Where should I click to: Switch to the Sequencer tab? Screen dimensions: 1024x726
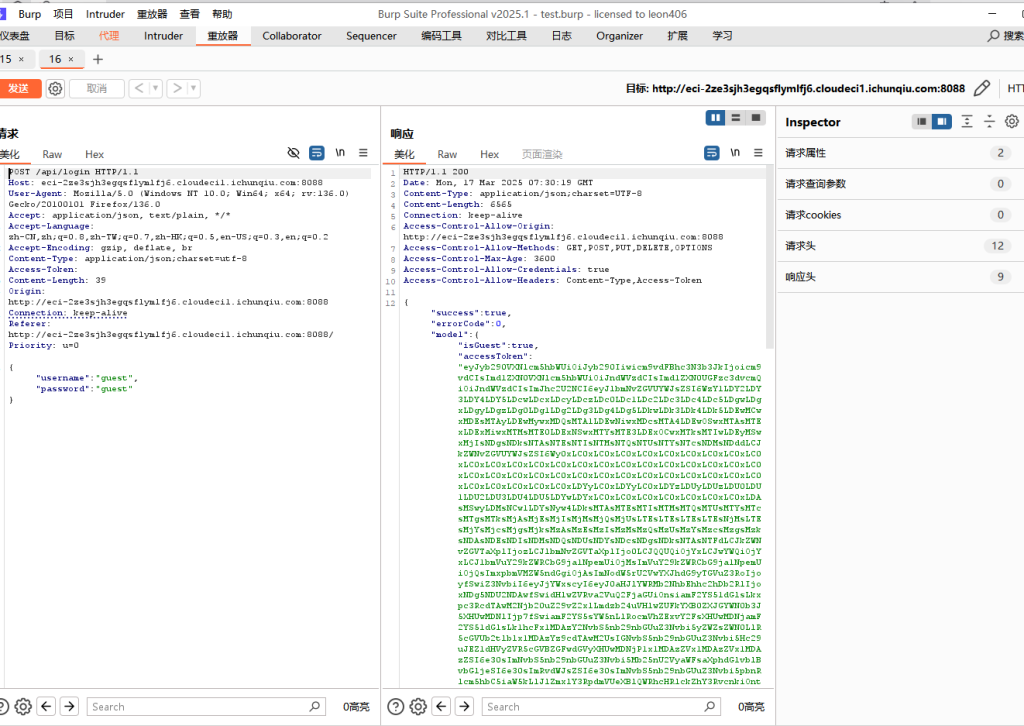coord(371,36)
